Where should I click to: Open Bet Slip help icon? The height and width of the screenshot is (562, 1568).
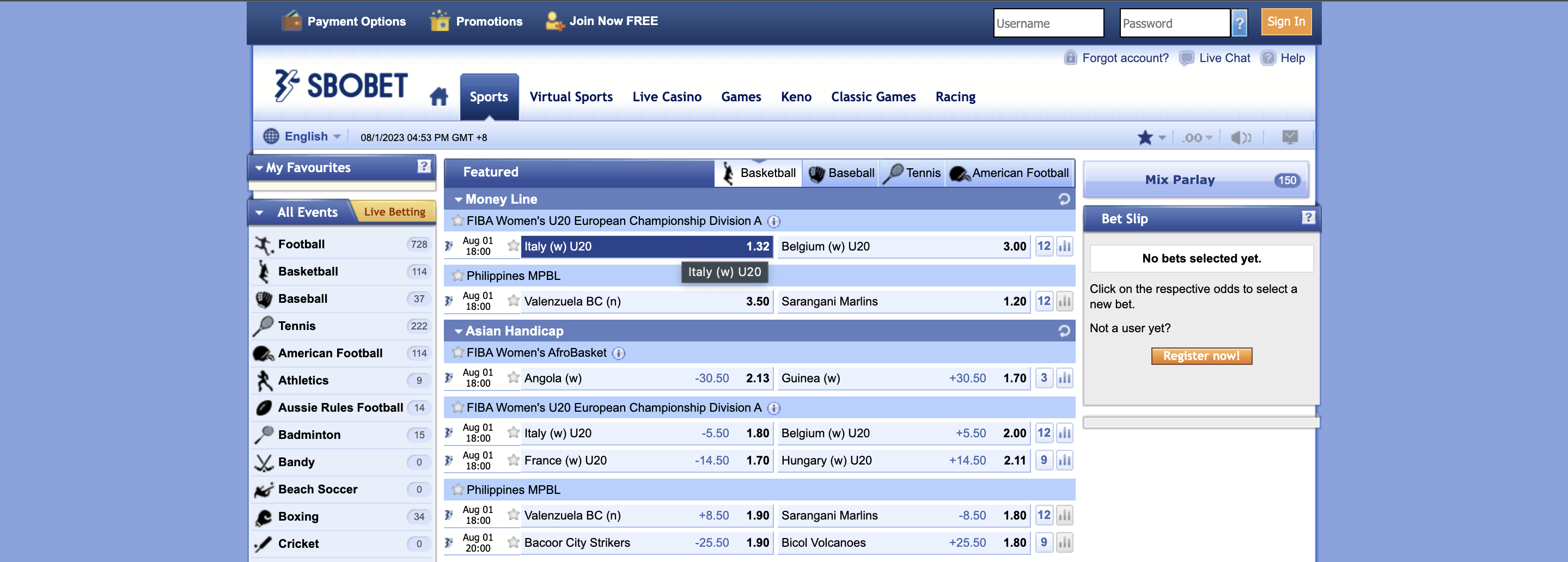point(1308,217)
